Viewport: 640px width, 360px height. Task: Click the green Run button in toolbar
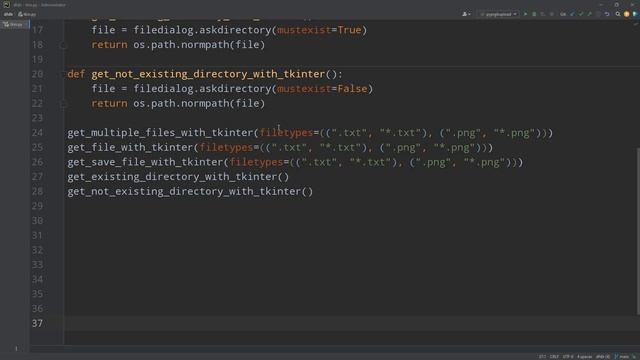pyautogui.click(x=526, y=14)
